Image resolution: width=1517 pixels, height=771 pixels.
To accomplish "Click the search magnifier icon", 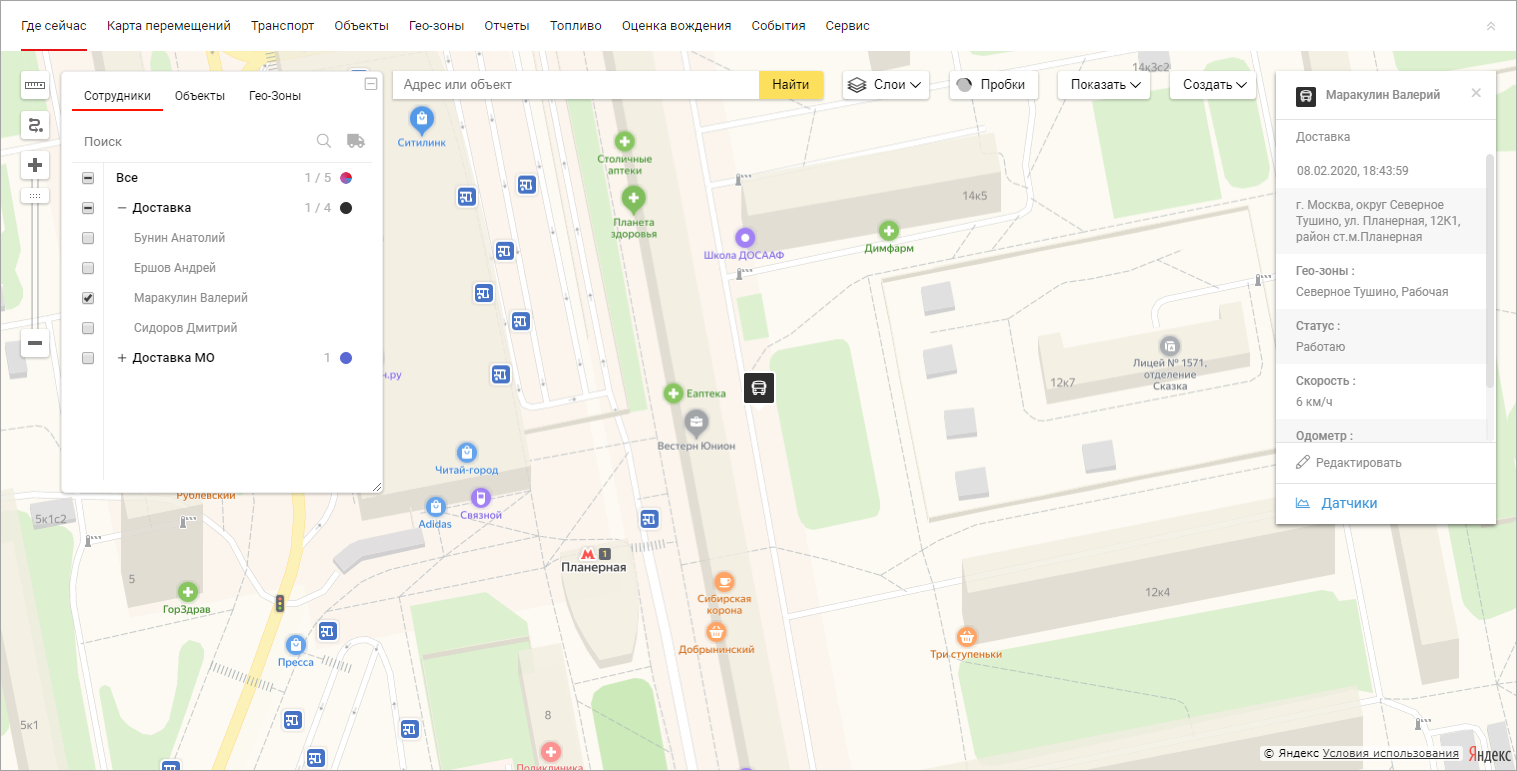I will pyautogui.click(x=324, y=141).
